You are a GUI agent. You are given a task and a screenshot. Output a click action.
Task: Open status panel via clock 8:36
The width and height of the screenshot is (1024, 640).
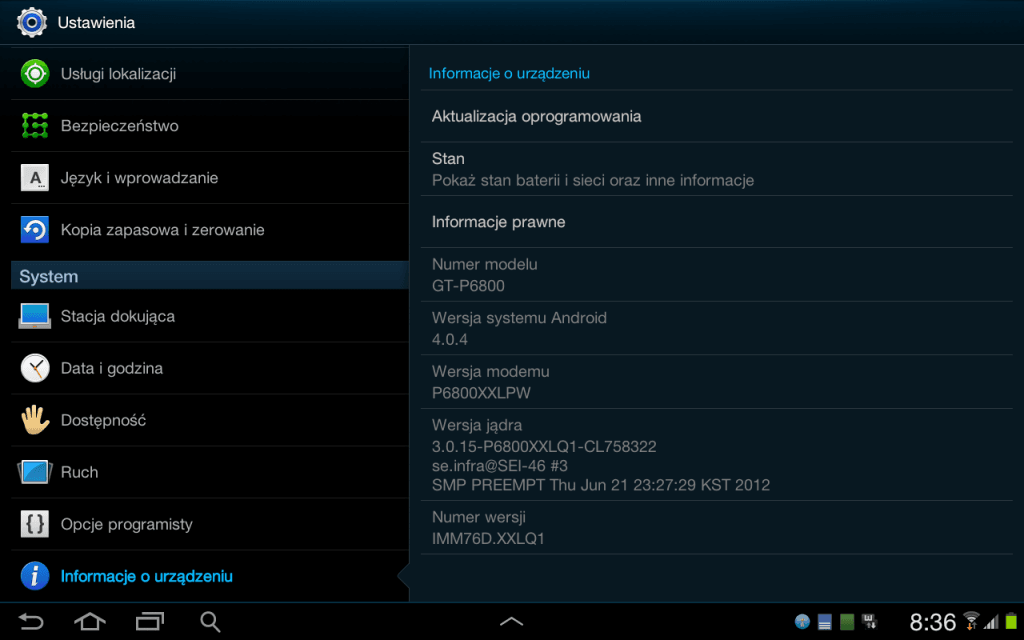(x=933, y=622)
